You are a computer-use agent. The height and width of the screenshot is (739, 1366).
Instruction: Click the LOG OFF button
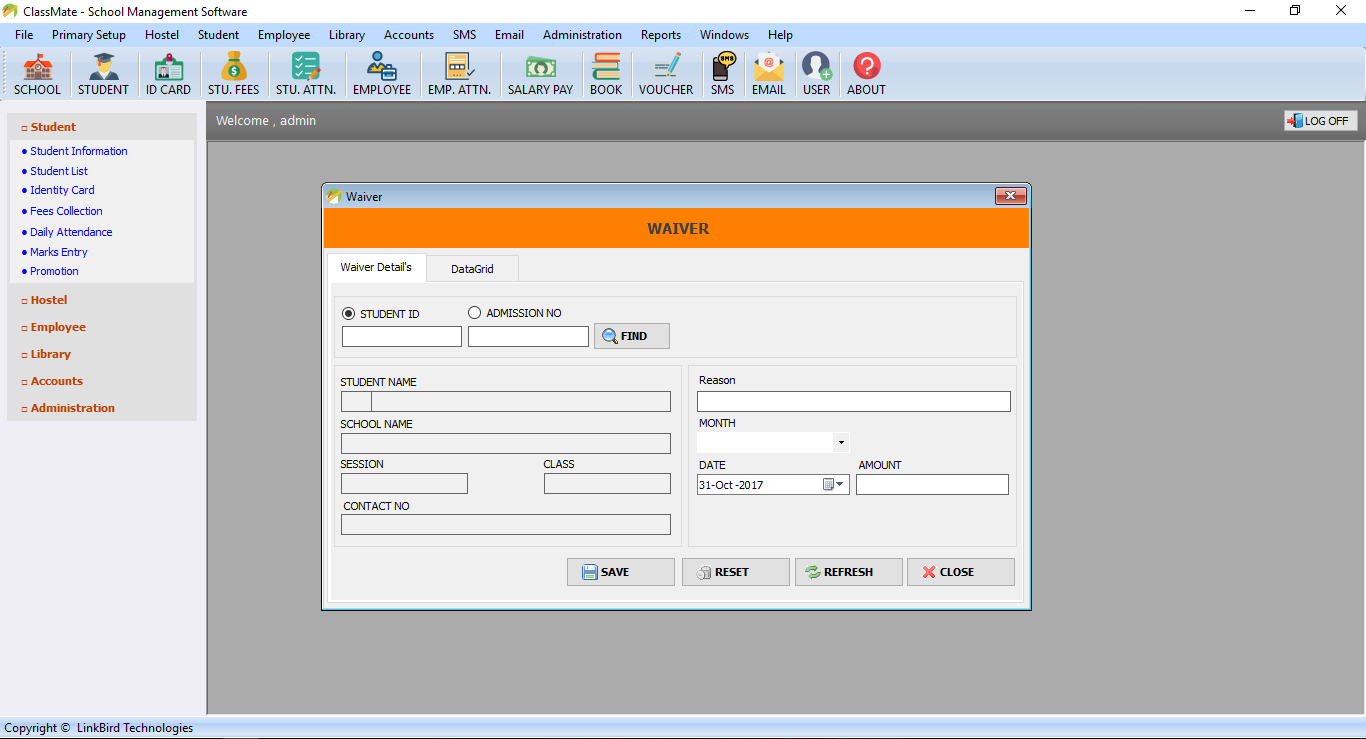(1320, 120)
